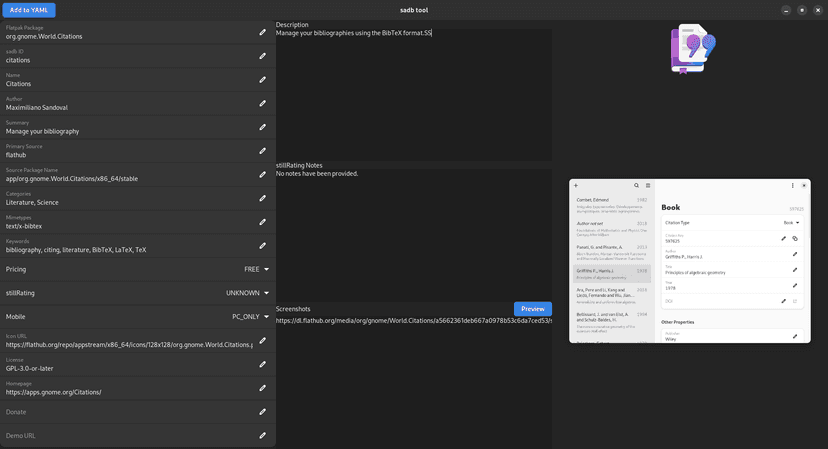This screenshot has height=449, width=828.
Task: Edit the Homepage URL pencil icon
Action: click(263, 388)
